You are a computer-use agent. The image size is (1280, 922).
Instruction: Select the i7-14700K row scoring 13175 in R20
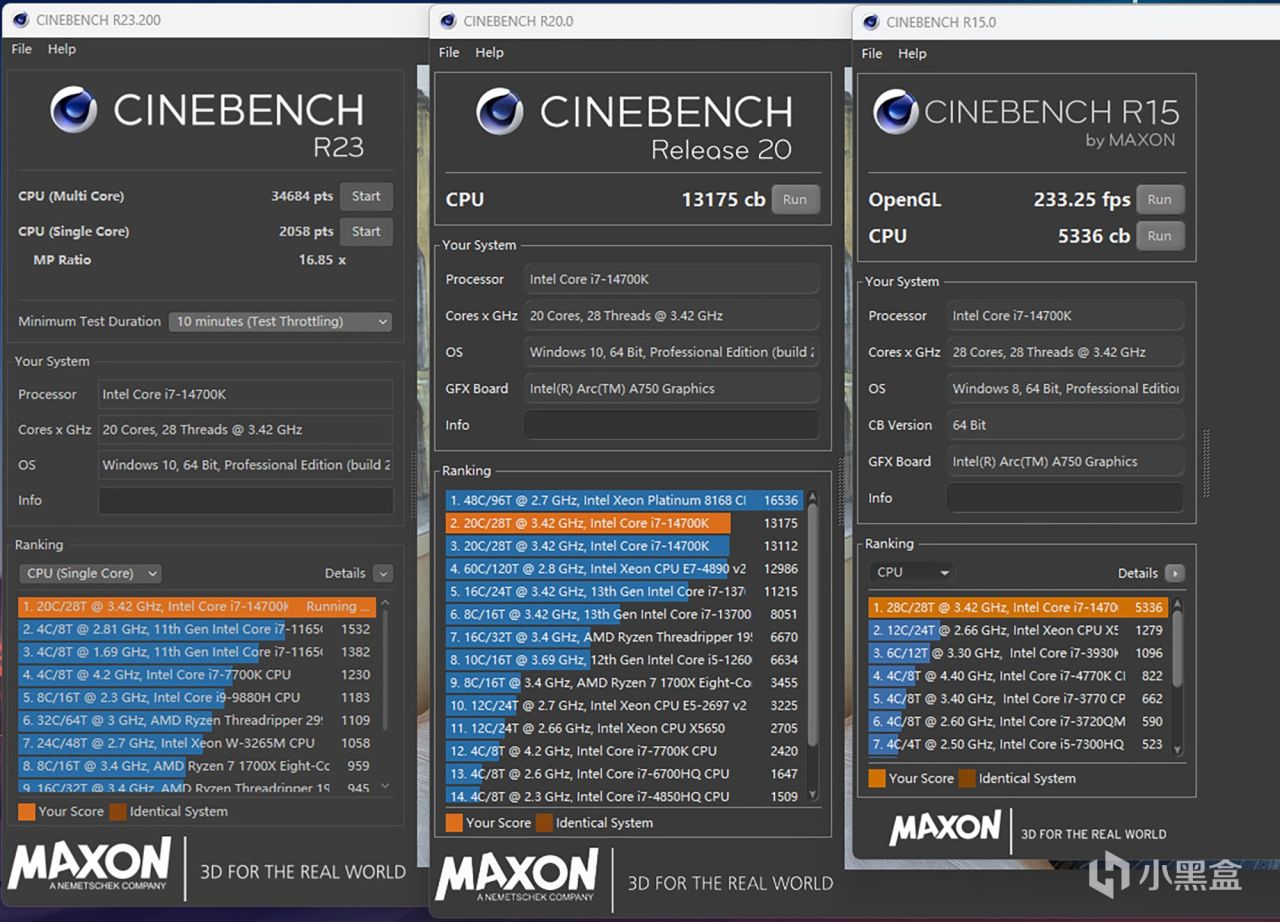[x=624, y=523]
